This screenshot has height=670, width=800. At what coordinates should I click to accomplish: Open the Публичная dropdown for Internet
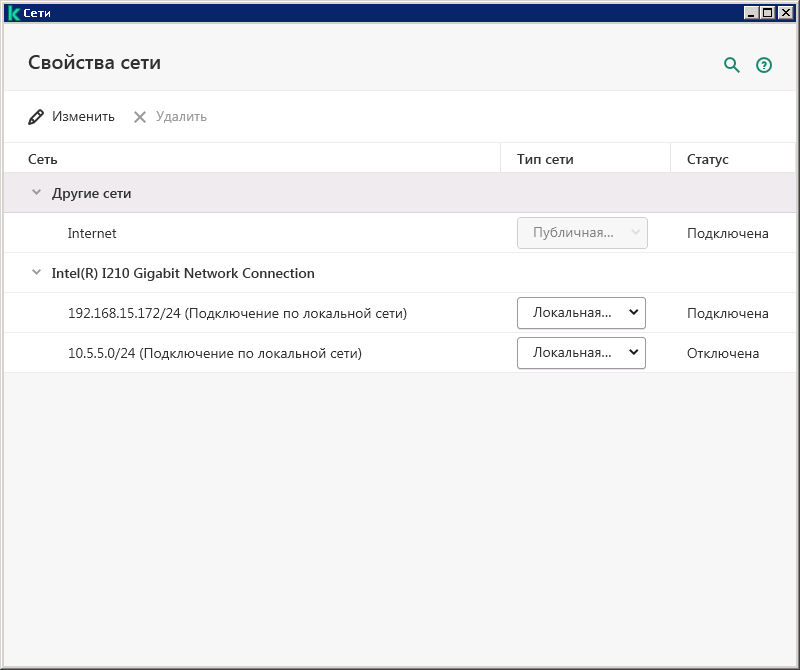point(582,233)
